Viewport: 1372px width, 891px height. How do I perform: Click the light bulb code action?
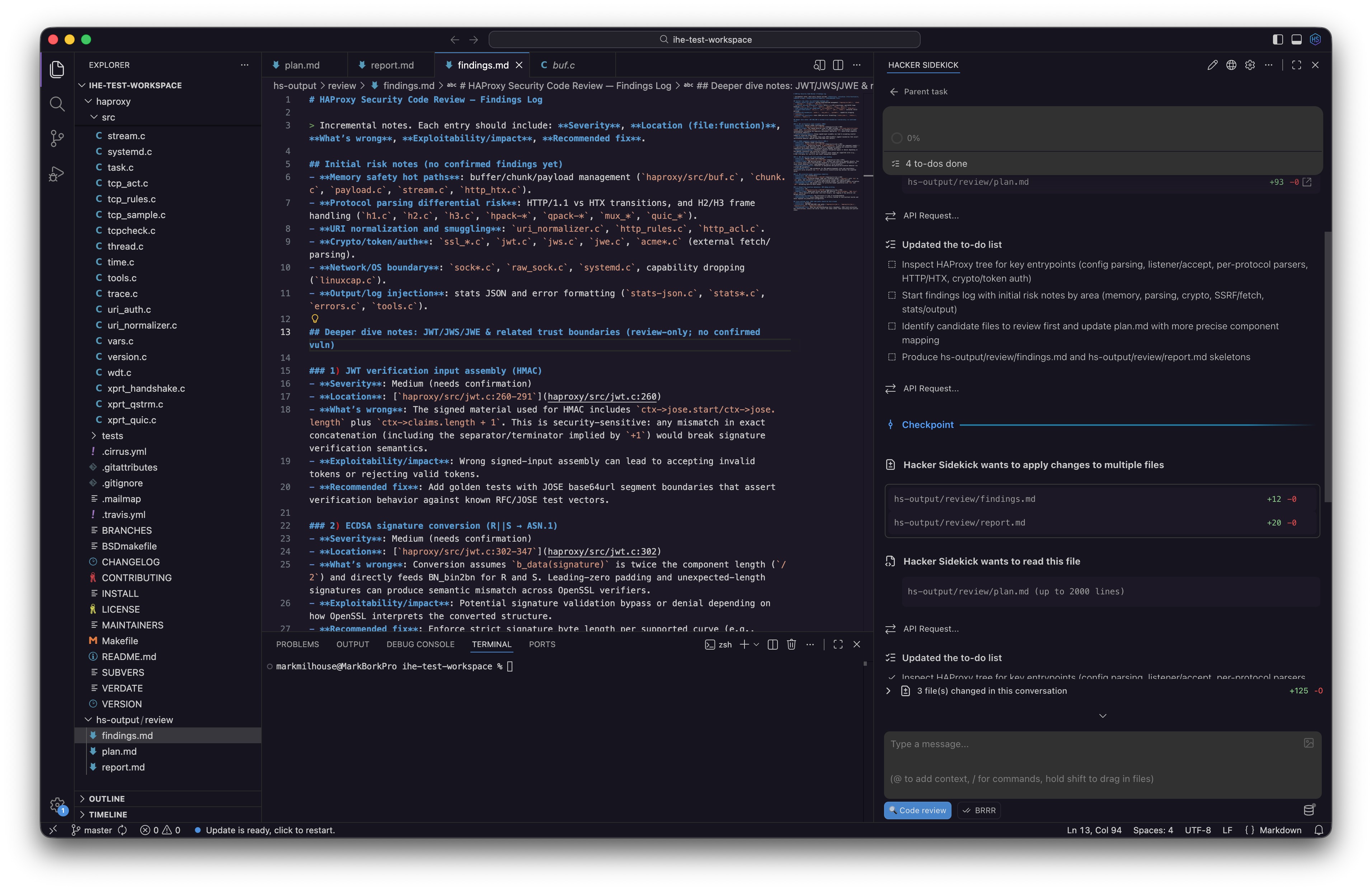click(315, 319)
